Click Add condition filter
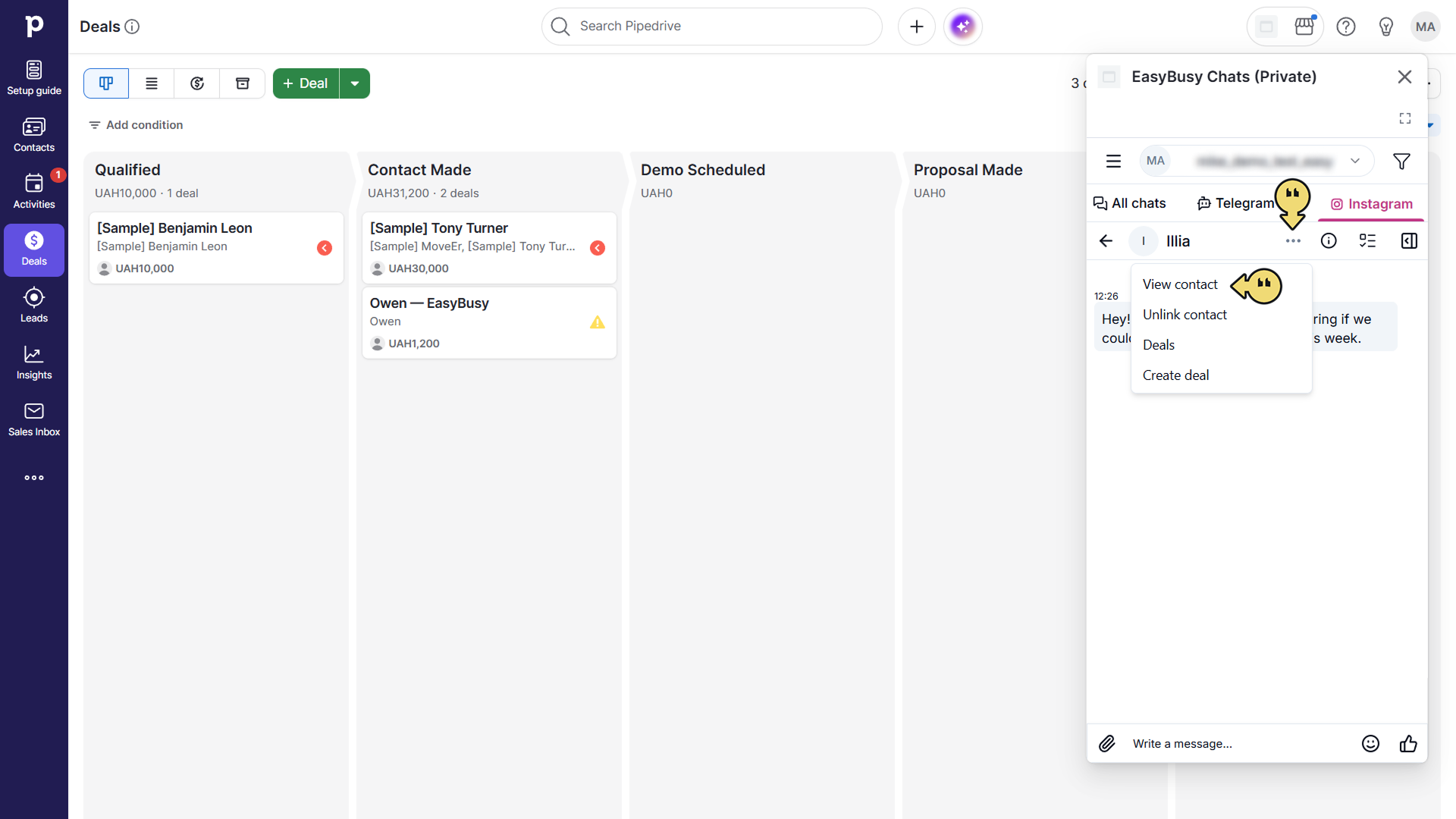 (x=136, y=125)
